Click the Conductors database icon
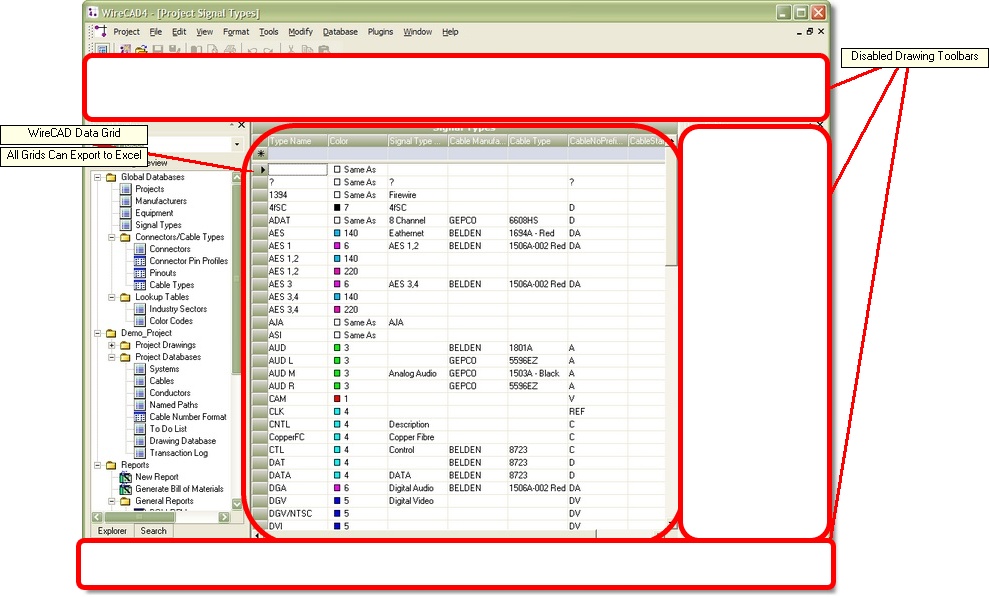This screenshot has width=989, height=597. [x=139, y=393]
